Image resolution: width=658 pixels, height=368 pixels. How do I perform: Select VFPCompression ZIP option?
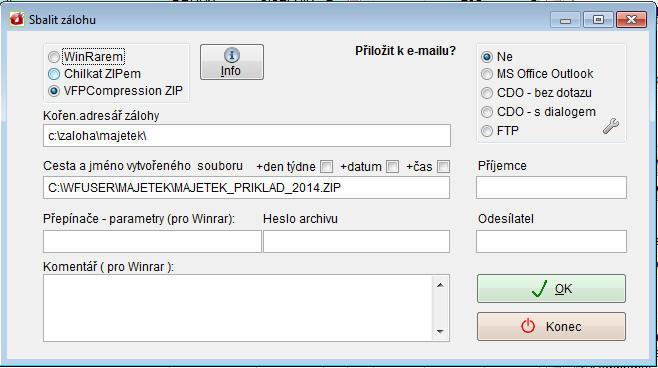point(54,91)
